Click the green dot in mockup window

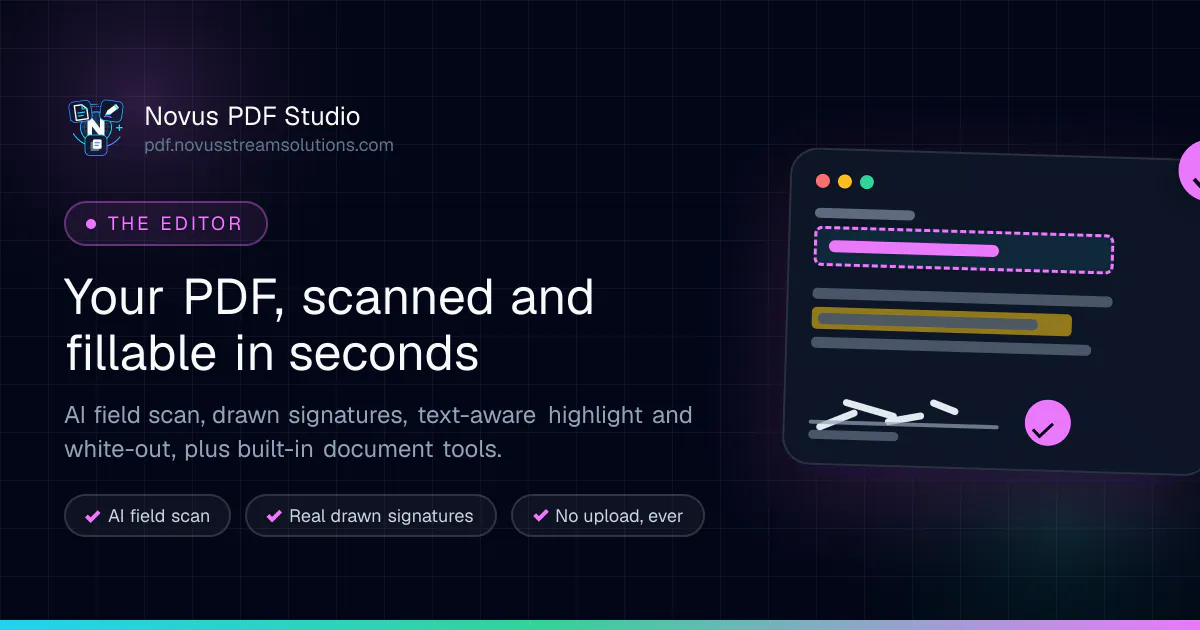click(867, 182)
